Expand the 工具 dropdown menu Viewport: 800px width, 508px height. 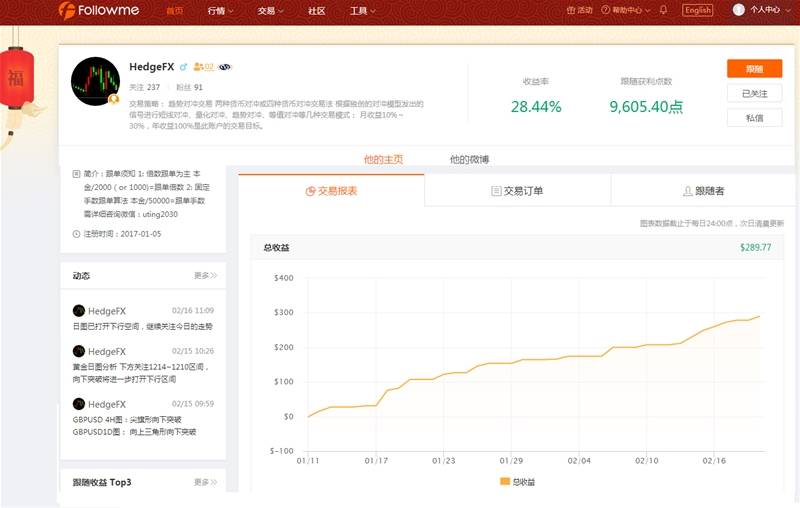tap(363, 10)
